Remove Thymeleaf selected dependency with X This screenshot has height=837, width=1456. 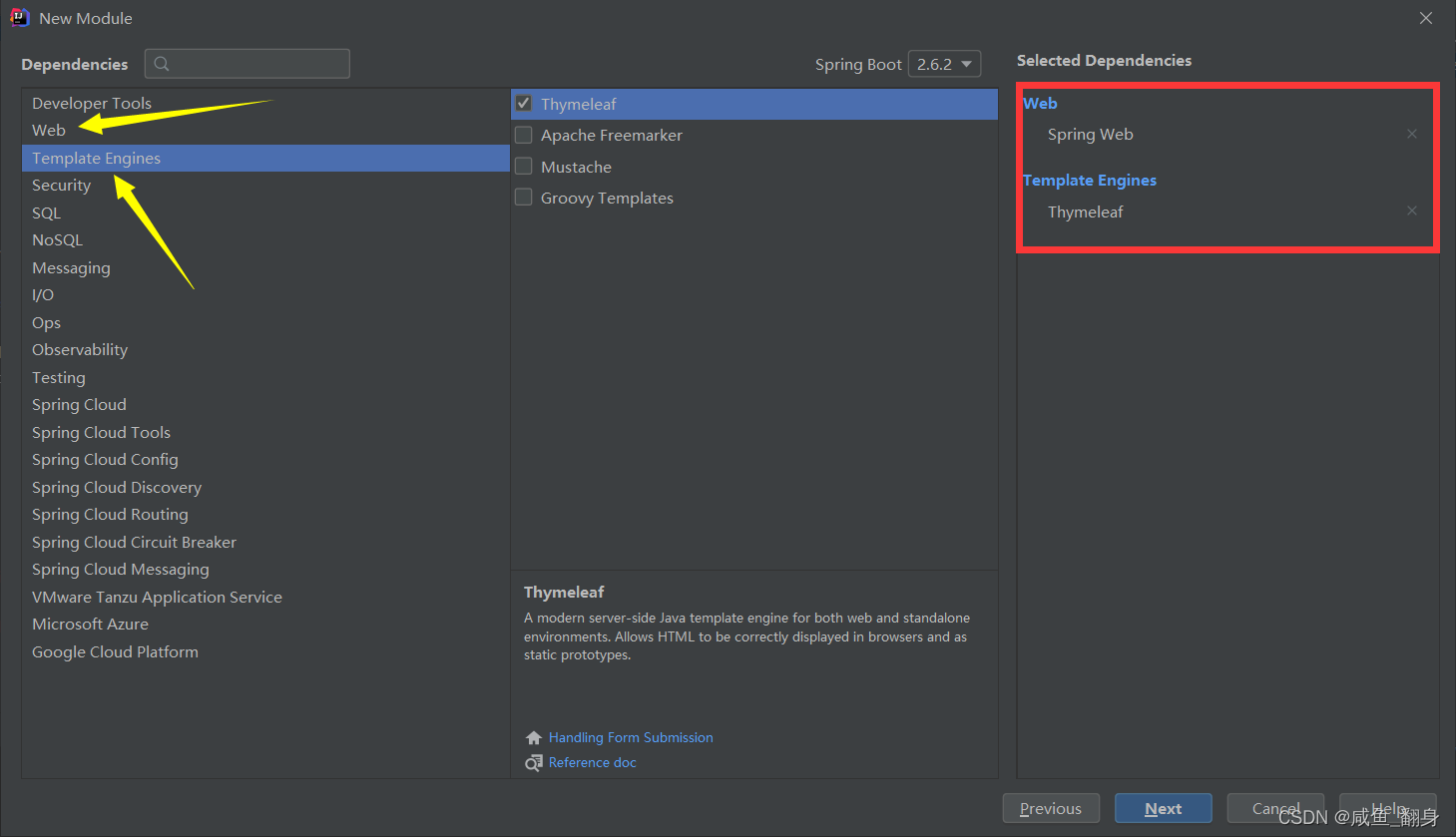pos(1412,210)
